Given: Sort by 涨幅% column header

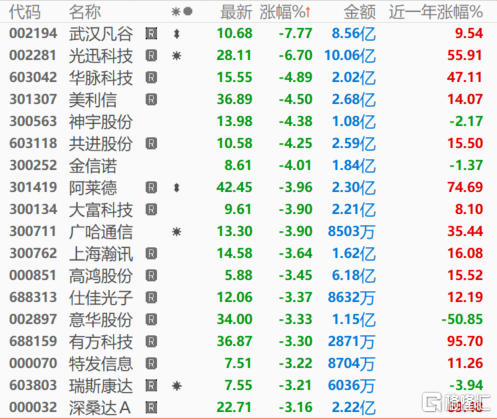Looking at the screenshot, I should 281,12.
